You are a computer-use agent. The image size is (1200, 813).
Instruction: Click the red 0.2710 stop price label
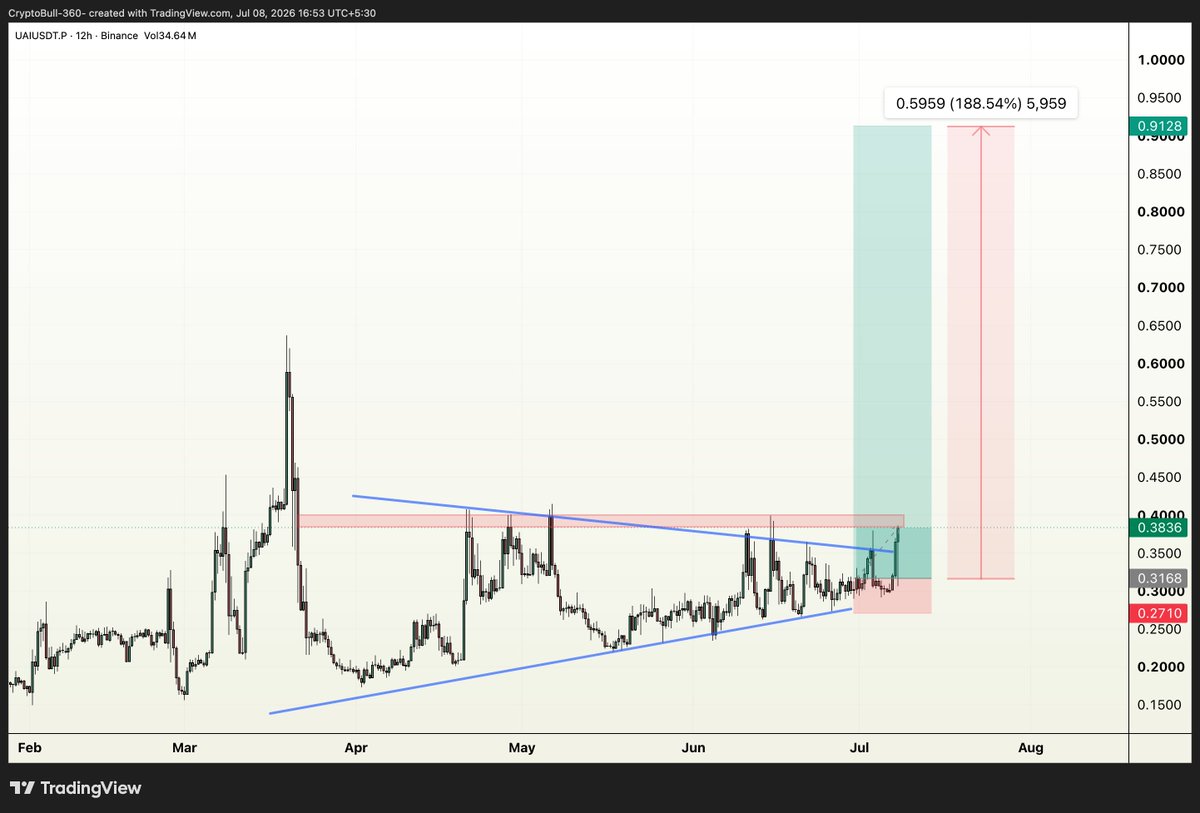click(x=1160, y=612)
